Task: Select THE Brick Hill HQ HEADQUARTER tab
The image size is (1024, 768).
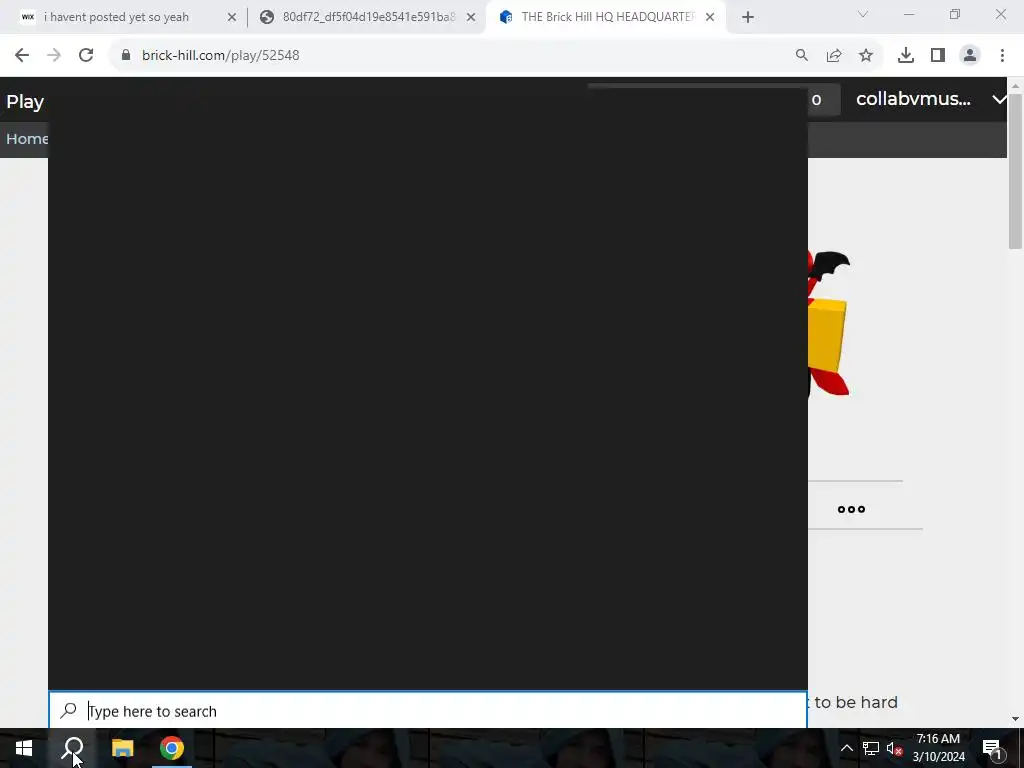Action: pos(606,18)
